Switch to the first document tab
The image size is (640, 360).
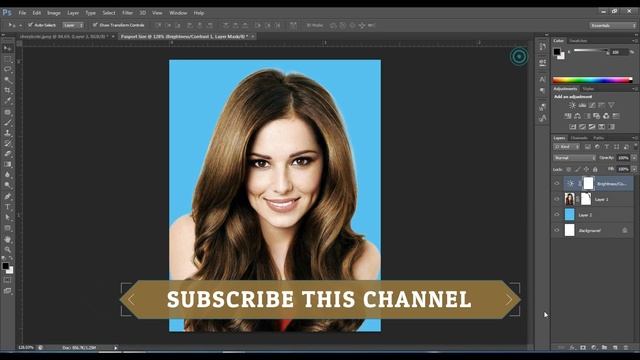[x=64, y=37]
